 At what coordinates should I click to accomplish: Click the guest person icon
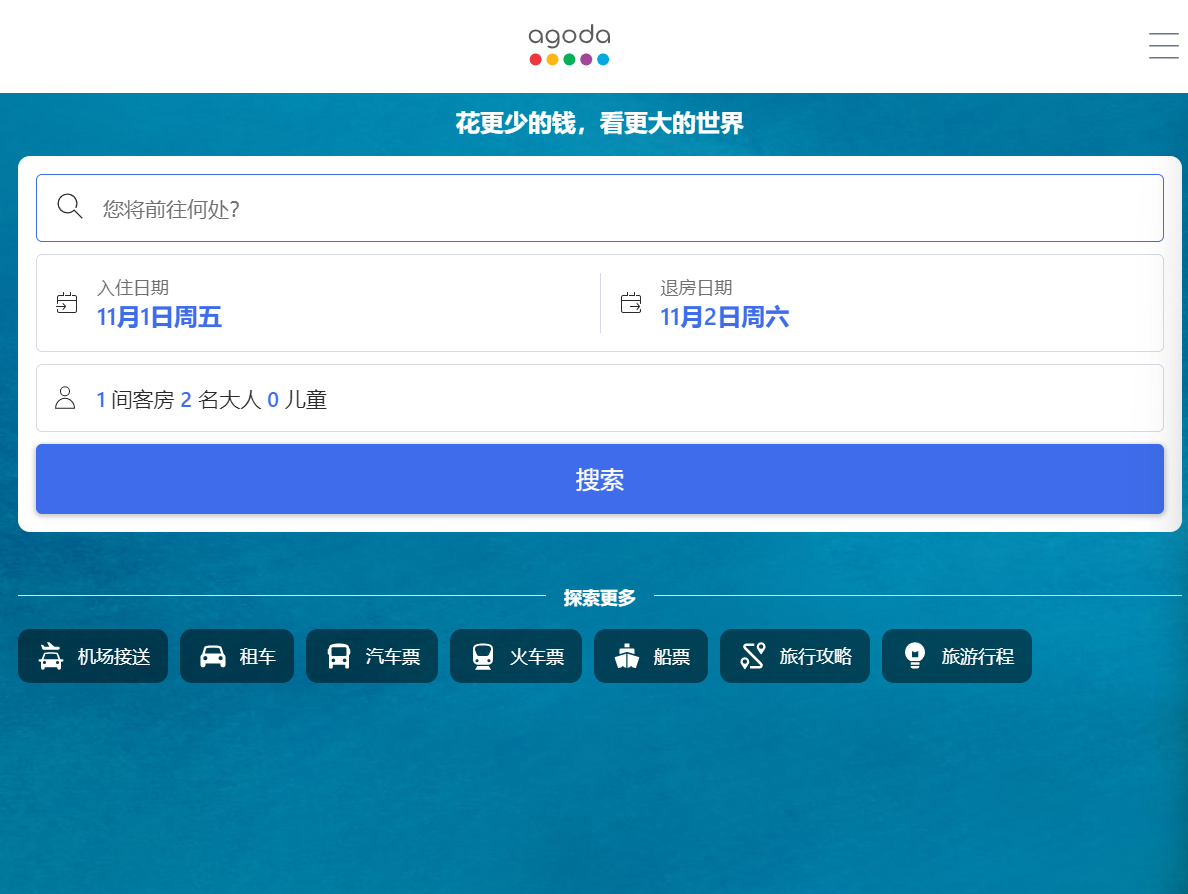click(65, 398)
